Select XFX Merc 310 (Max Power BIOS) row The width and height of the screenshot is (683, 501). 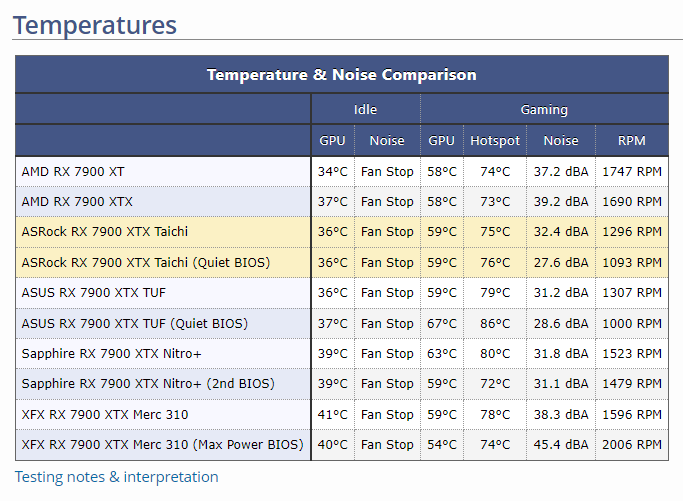(162, 445)
